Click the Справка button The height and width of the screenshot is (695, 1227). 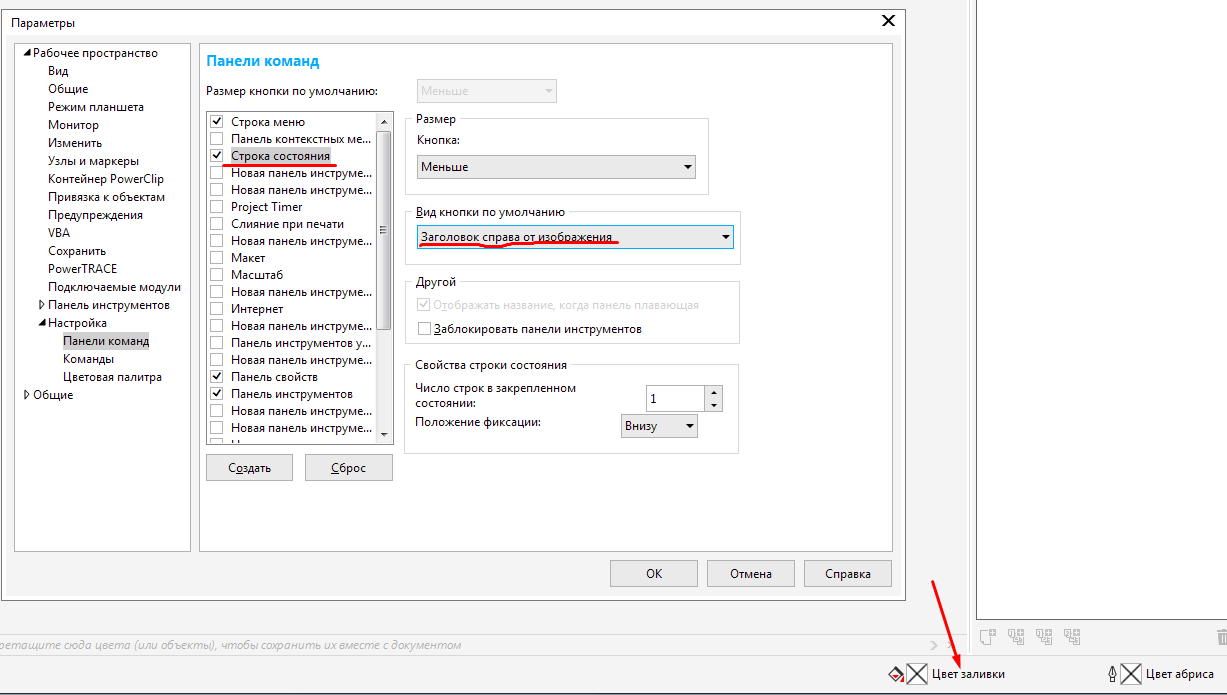[x=847, y=573]
